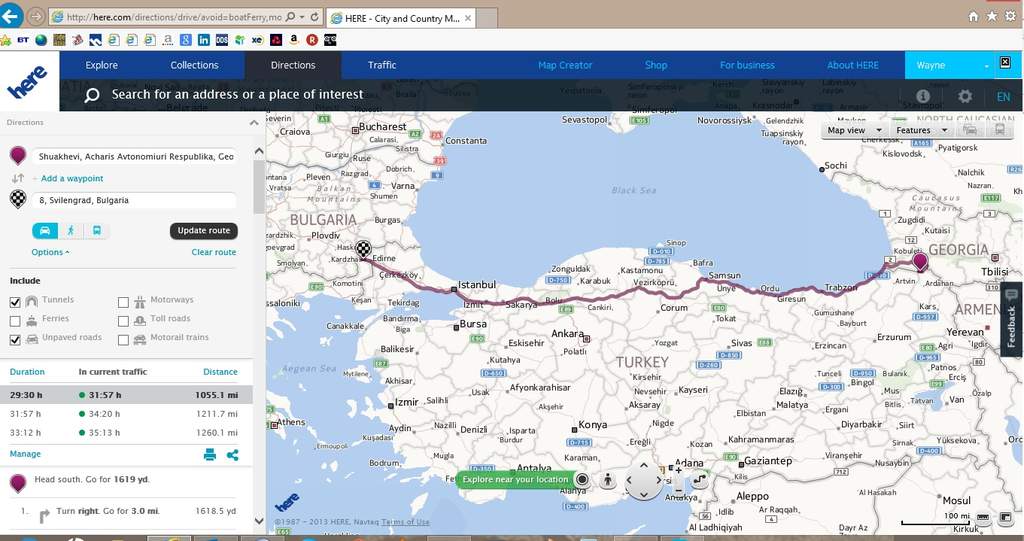Image resolution: width=1024 pixels, height=541 pixels.
Task: Collapse the Options expander
Action: (x=50, y=252)
